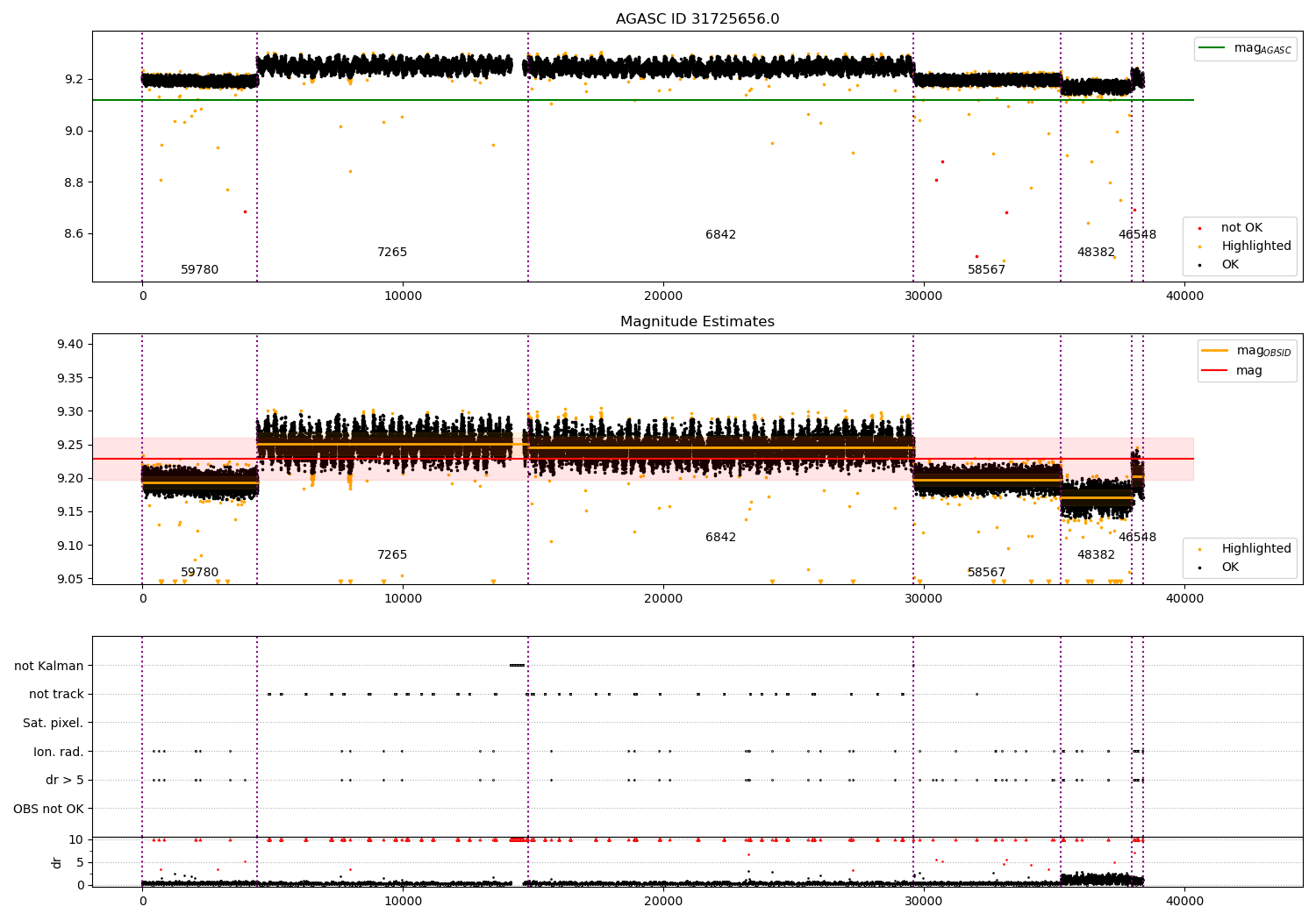Click y-tick '9.0' in top plot
The height and width of the screenshot is (921, 1316).
coord(75,131)
